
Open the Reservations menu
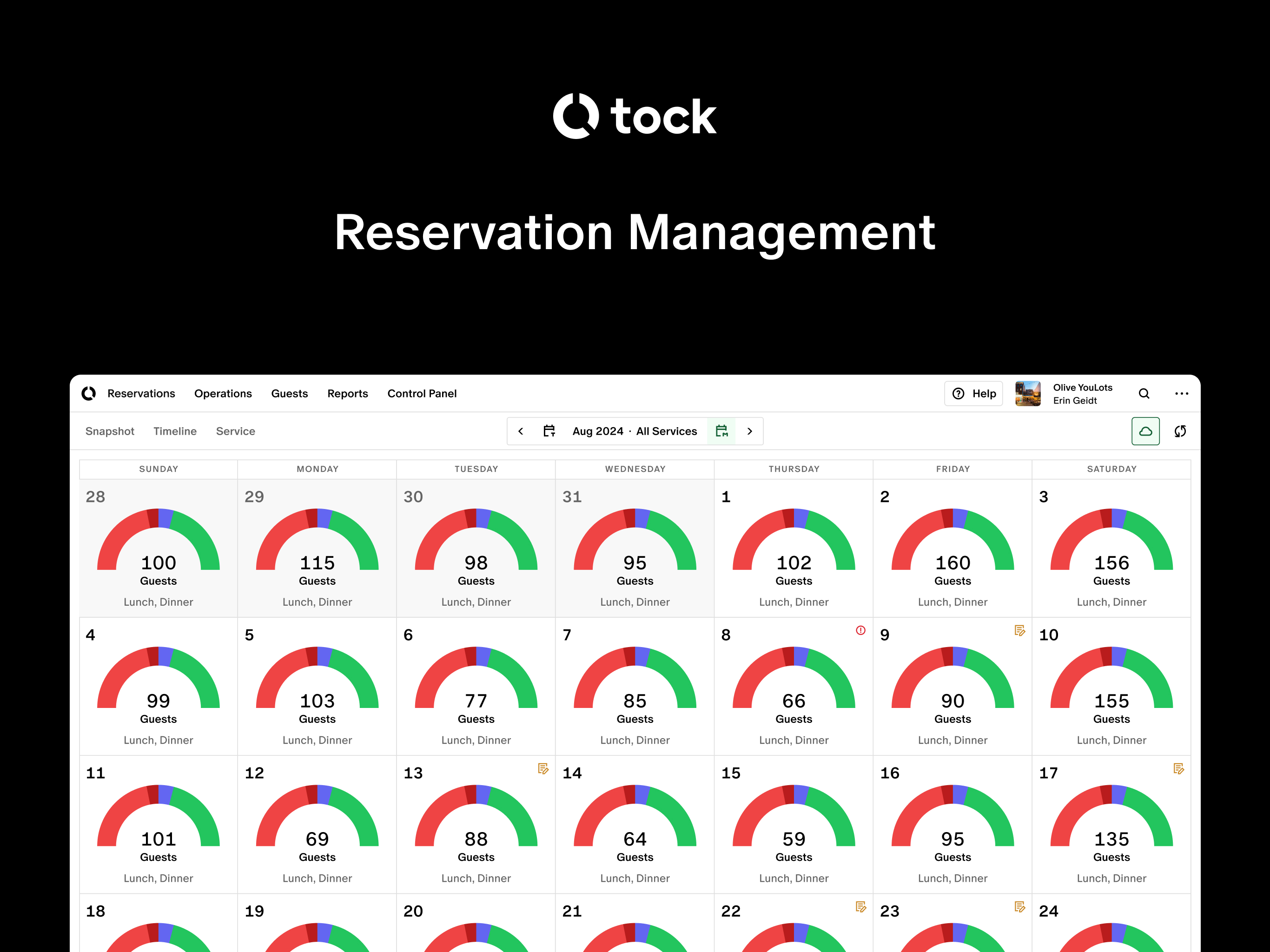tap(141, 393)
